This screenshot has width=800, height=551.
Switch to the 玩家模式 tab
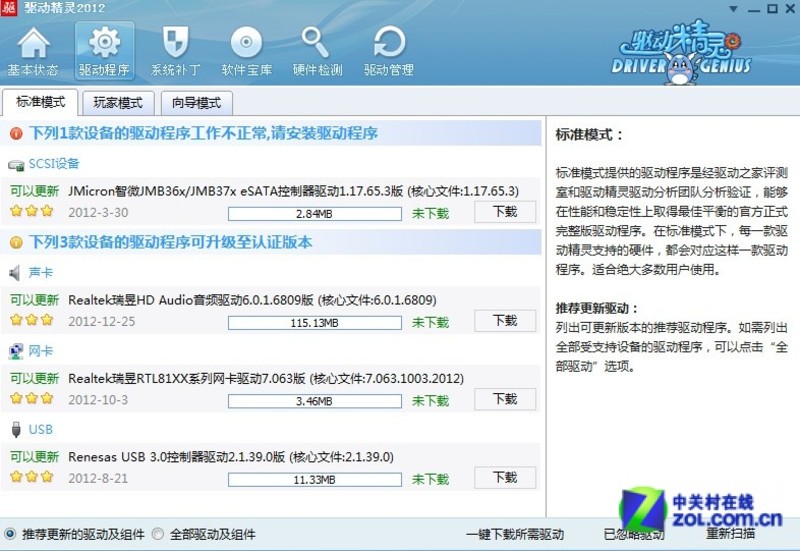pyautogui.click(x=118, y=103)
